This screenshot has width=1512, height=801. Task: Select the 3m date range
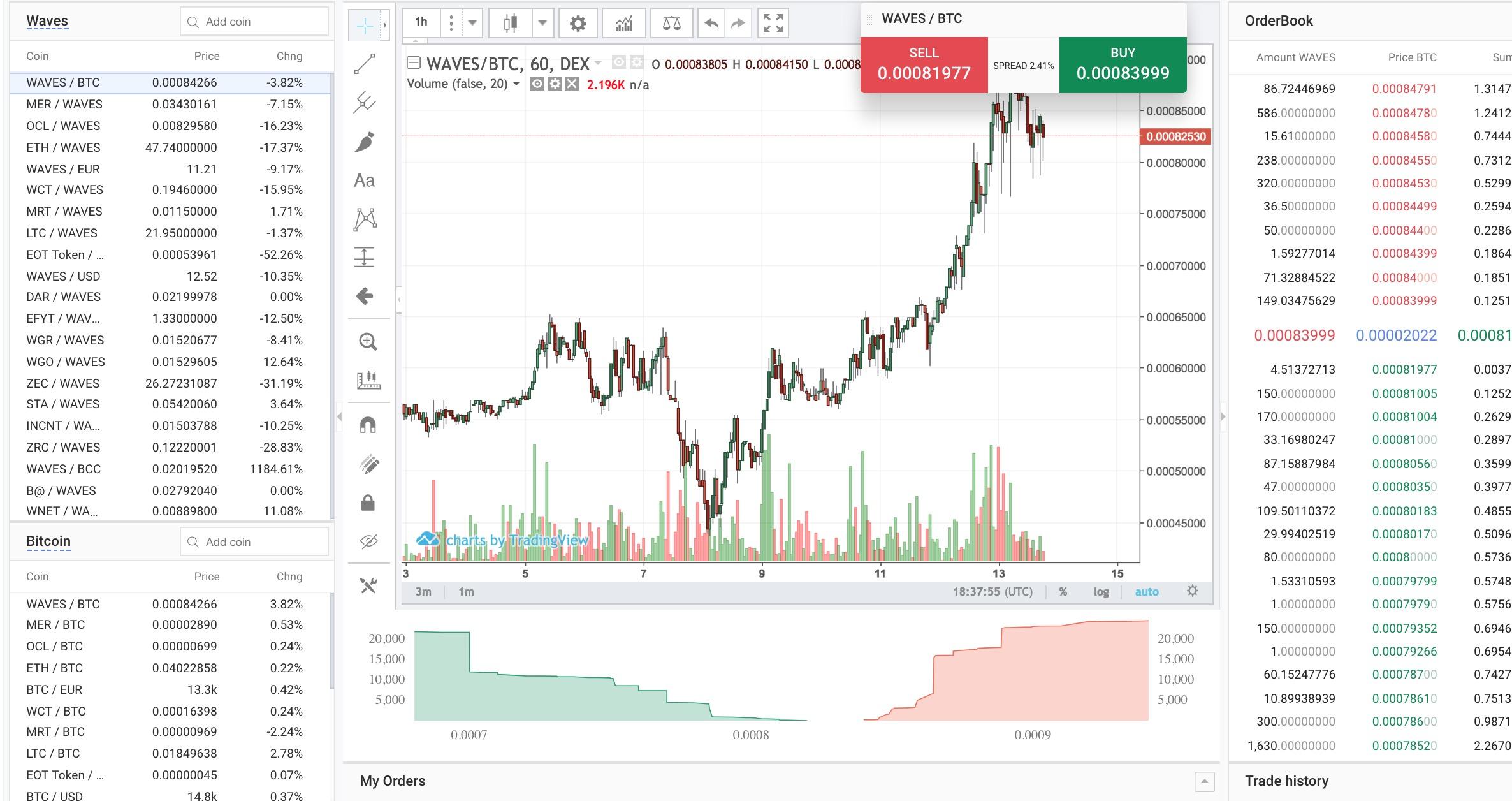click(423, 592)
